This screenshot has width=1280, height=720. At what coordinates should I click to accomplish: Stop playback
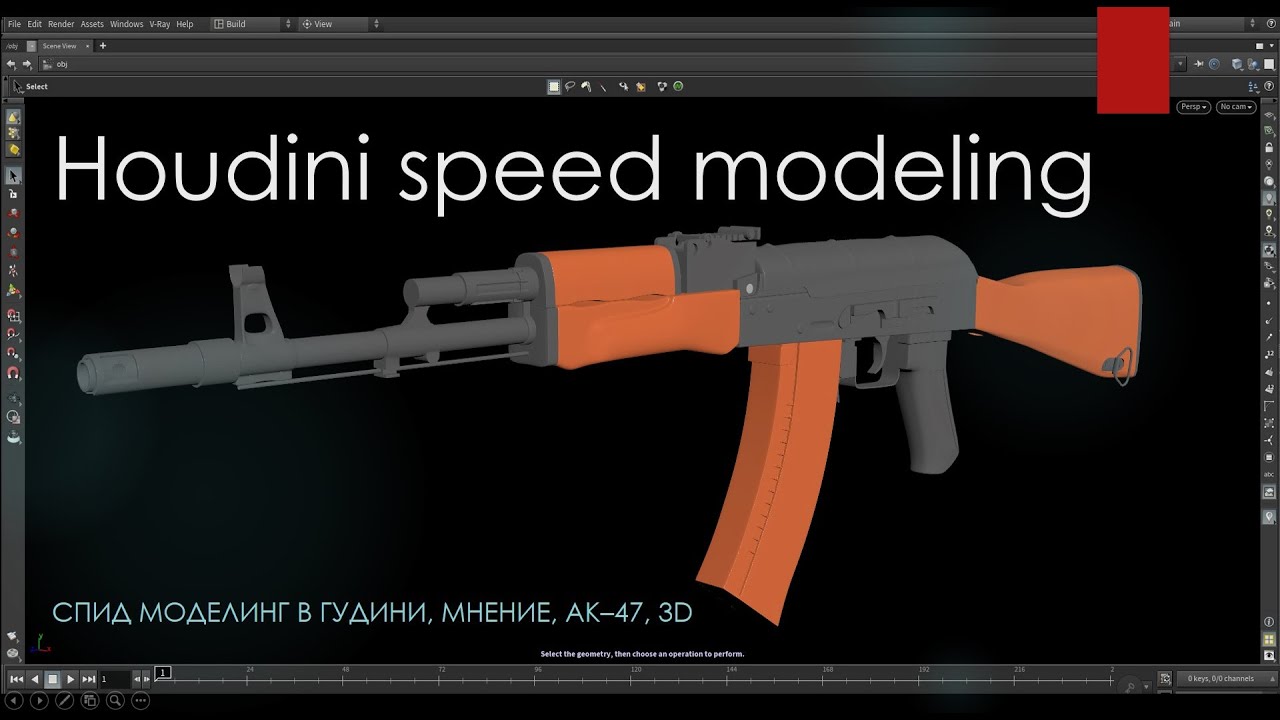coord(53,679)
